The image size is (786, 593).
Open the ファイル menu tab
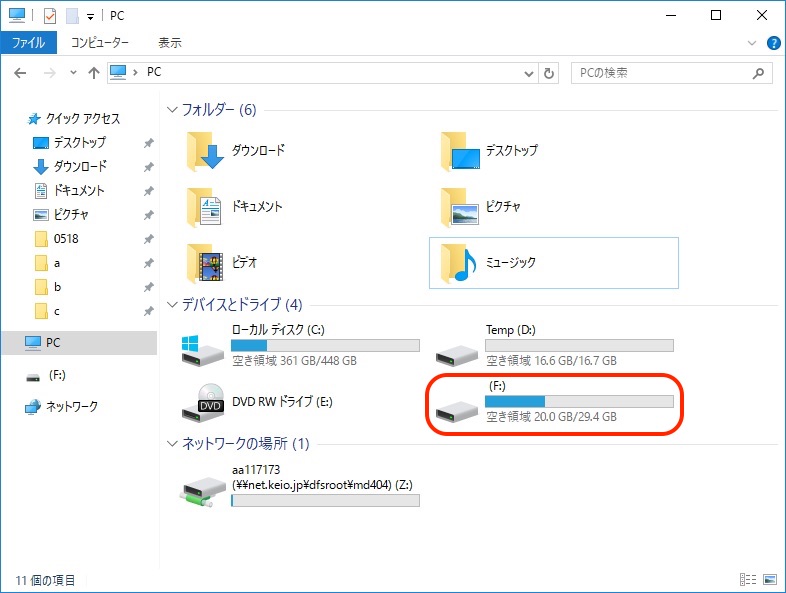click(x=28, y=43)
